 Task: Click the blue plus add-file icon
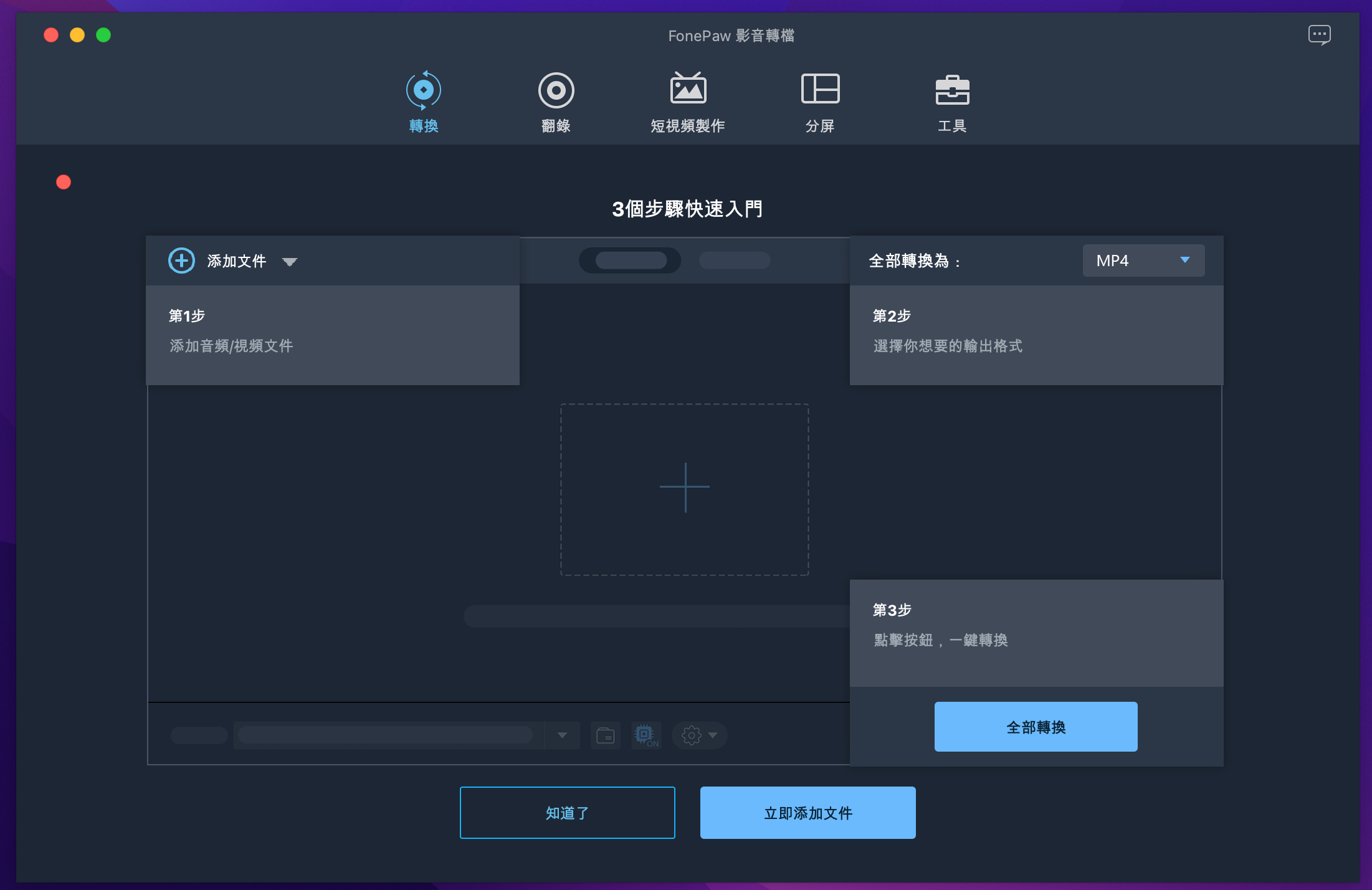point(181,261)
